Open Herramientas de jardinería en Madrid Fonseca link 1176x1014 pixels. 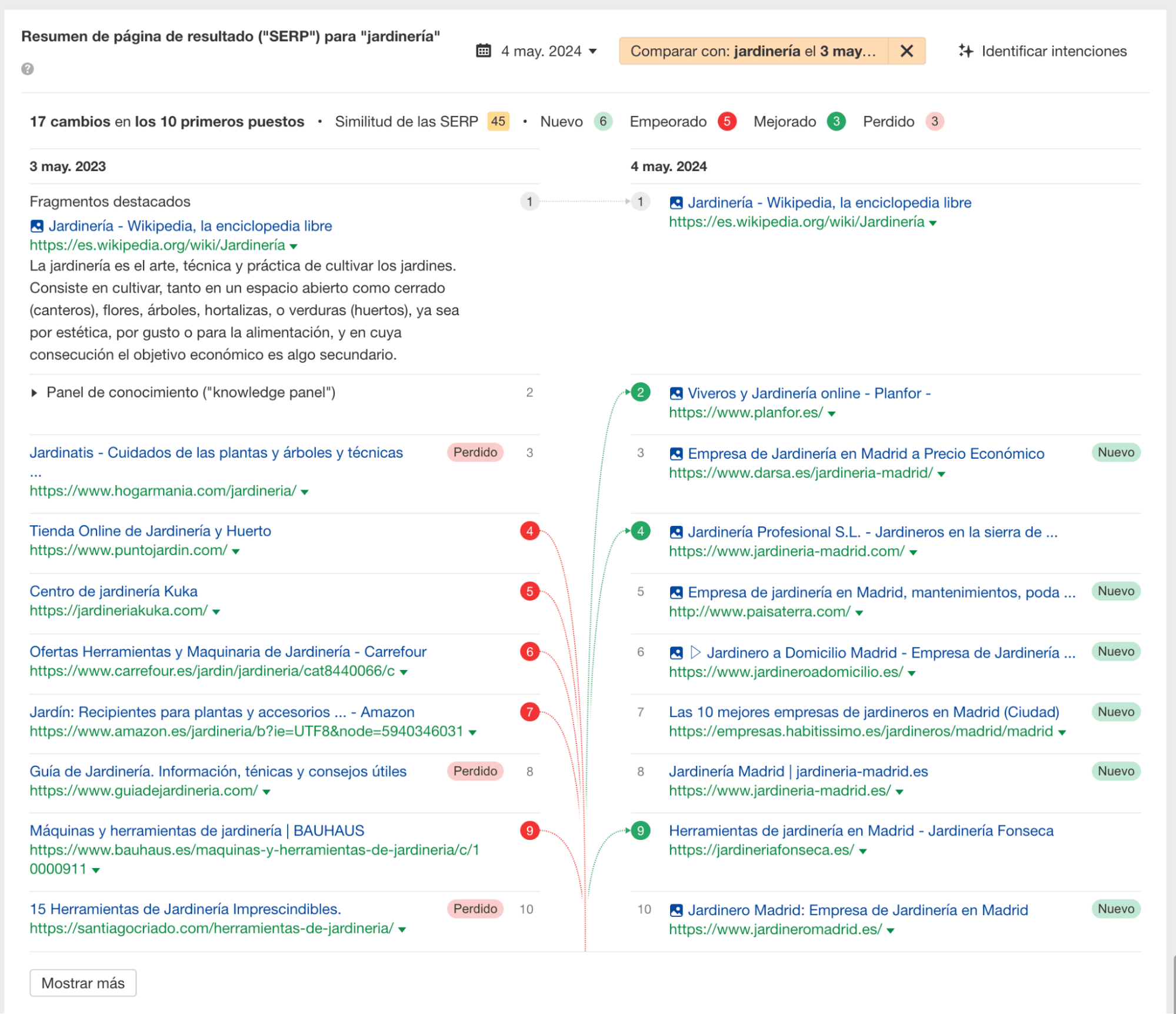click(x=861, y=831)
